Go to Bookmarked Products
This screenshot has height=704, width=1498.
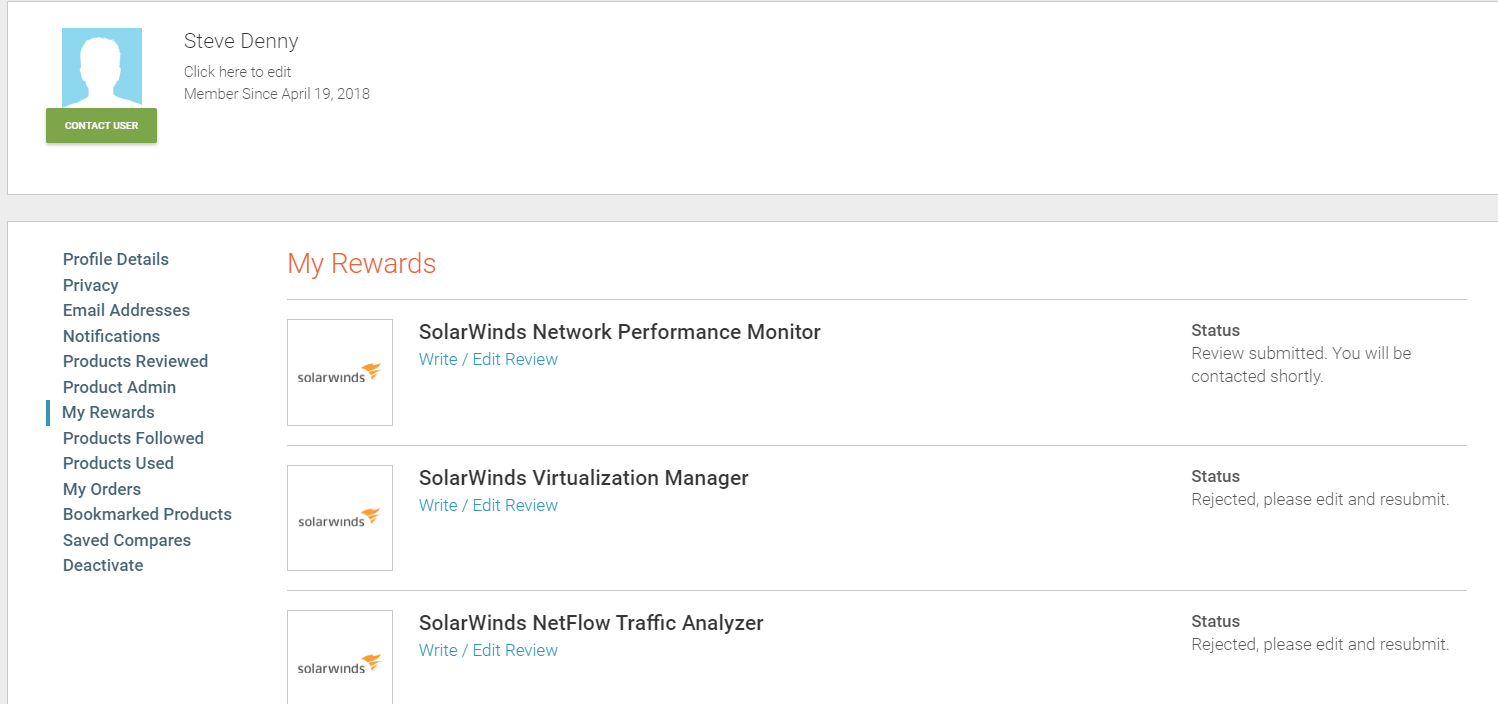147,514
